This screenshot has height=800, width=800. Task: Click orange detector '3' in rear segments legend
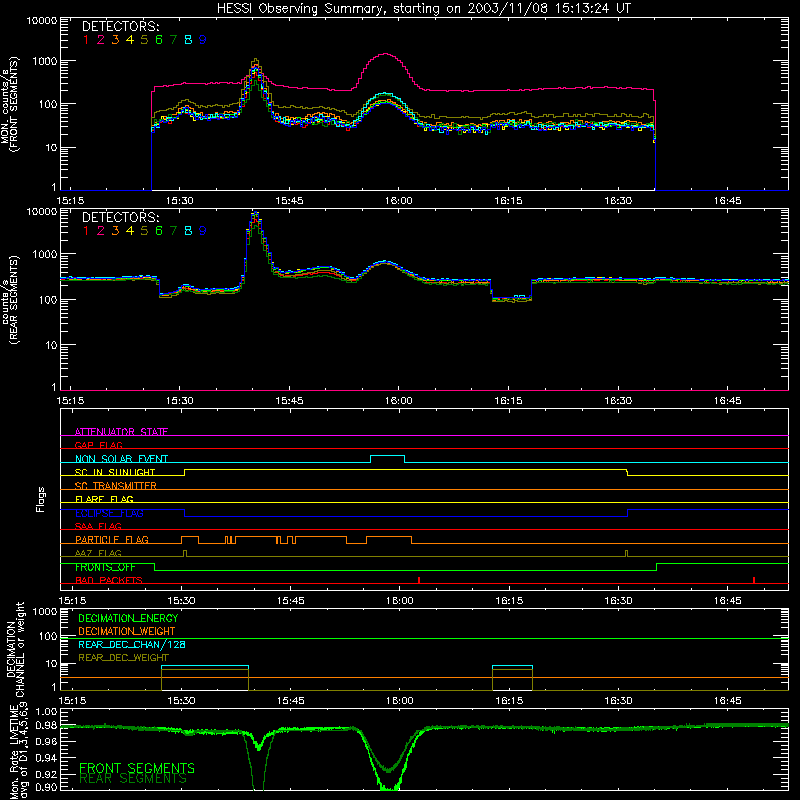115,231
